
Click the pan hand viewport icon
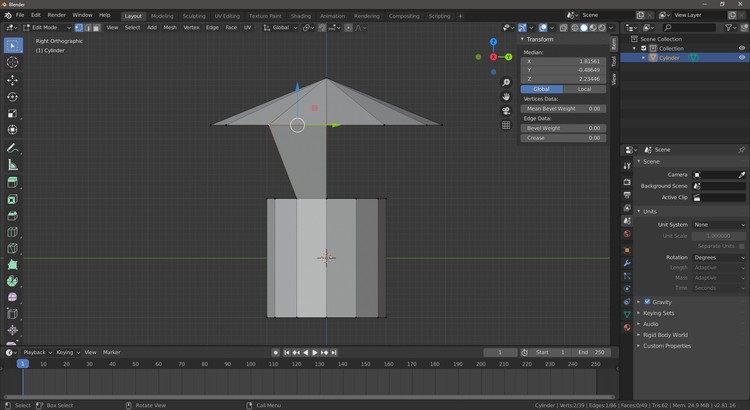click(x=507, y=97)
